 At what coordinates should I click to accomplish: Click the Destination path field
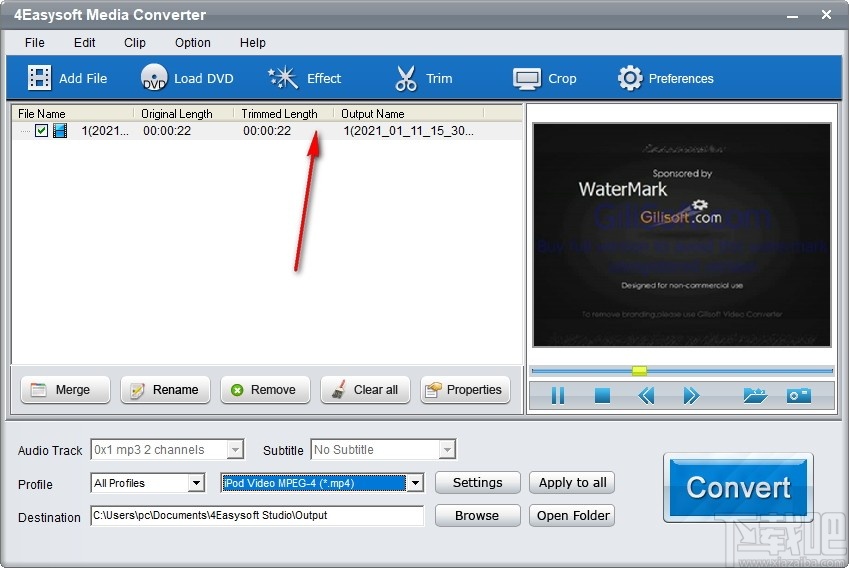(257, 515)
